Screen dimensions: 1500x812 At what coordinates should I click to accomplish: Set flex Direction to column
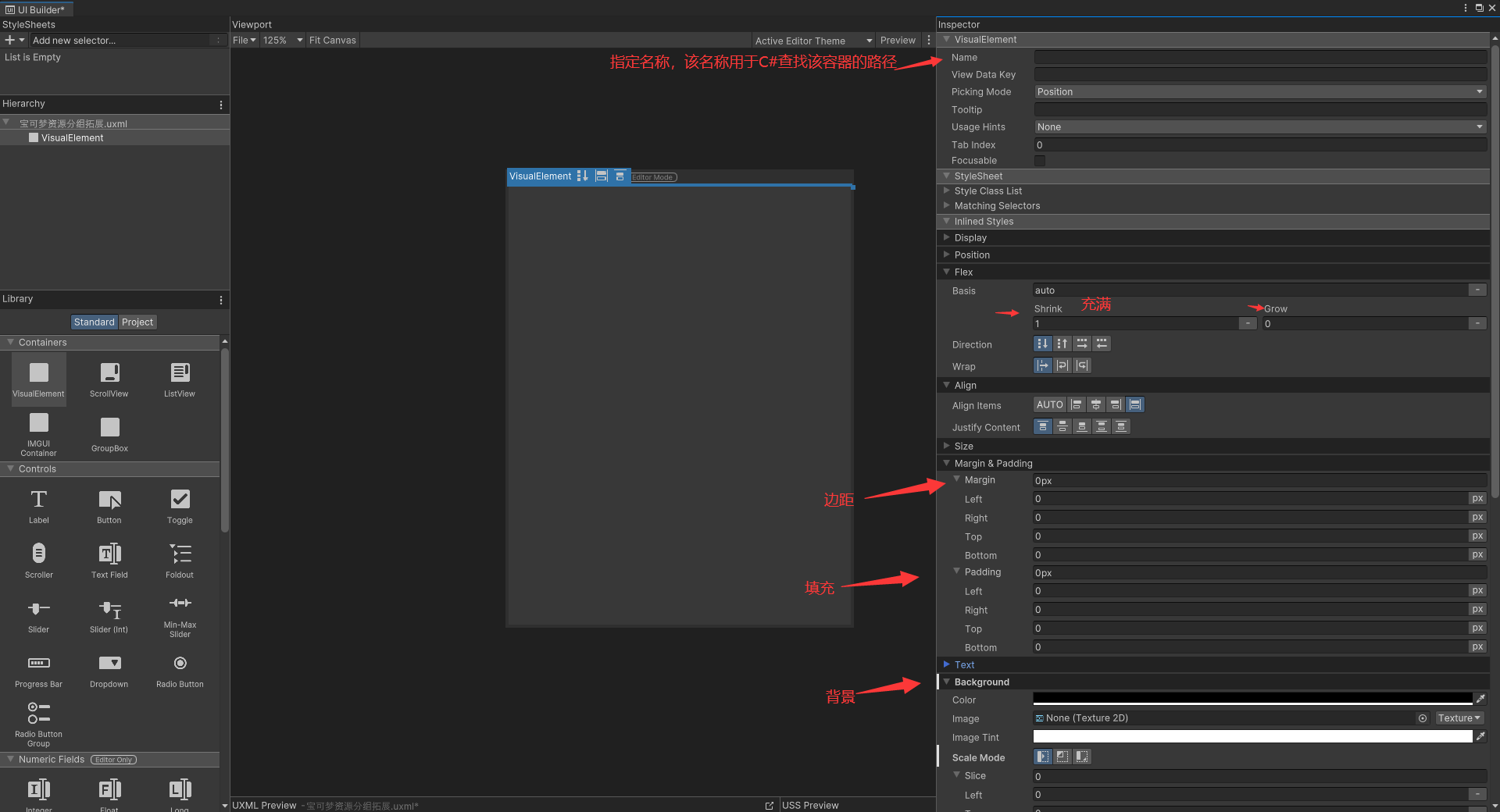[1042, 344]
